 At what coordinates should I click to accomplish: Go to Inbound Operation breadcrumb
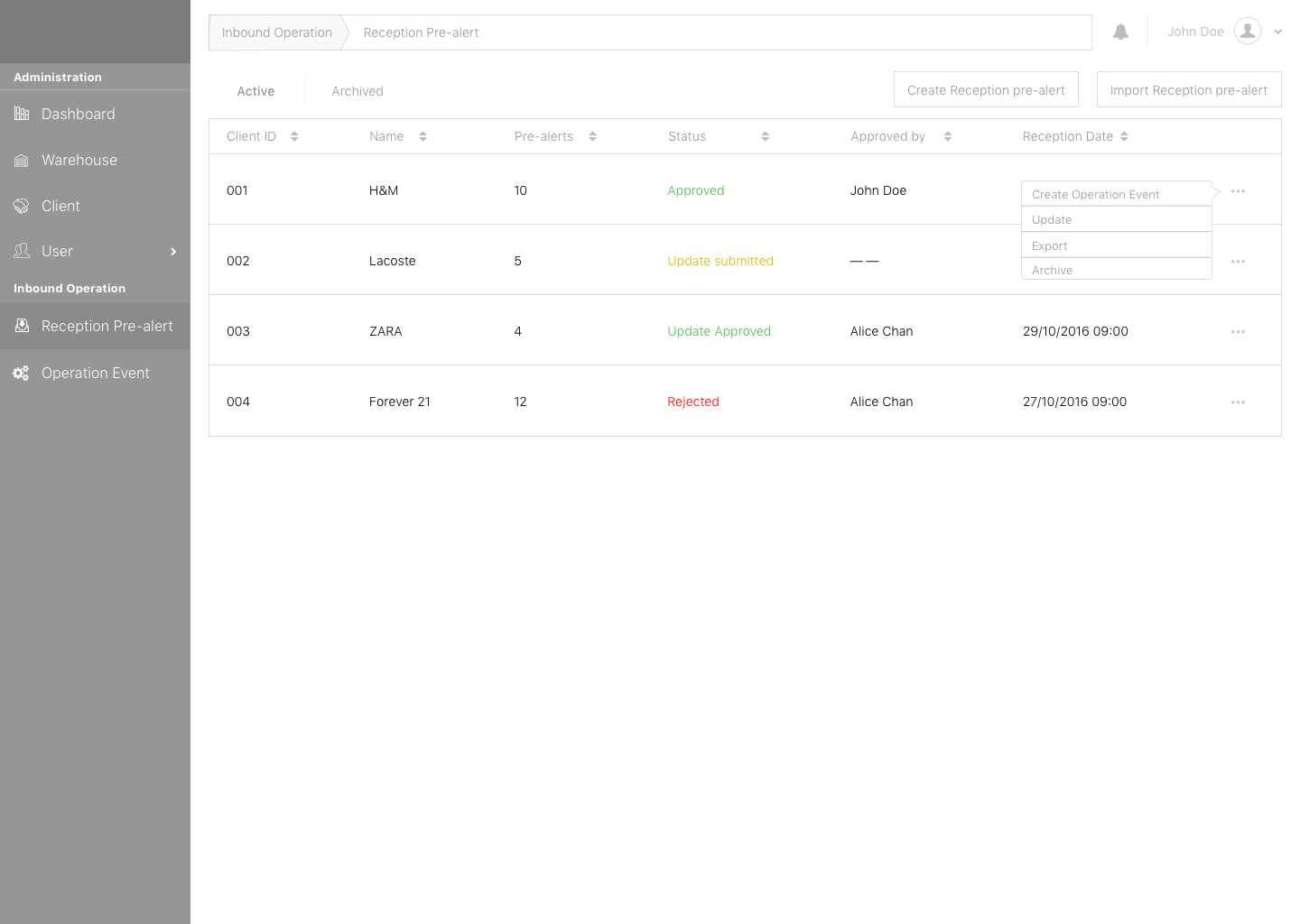tap(277, 32)
